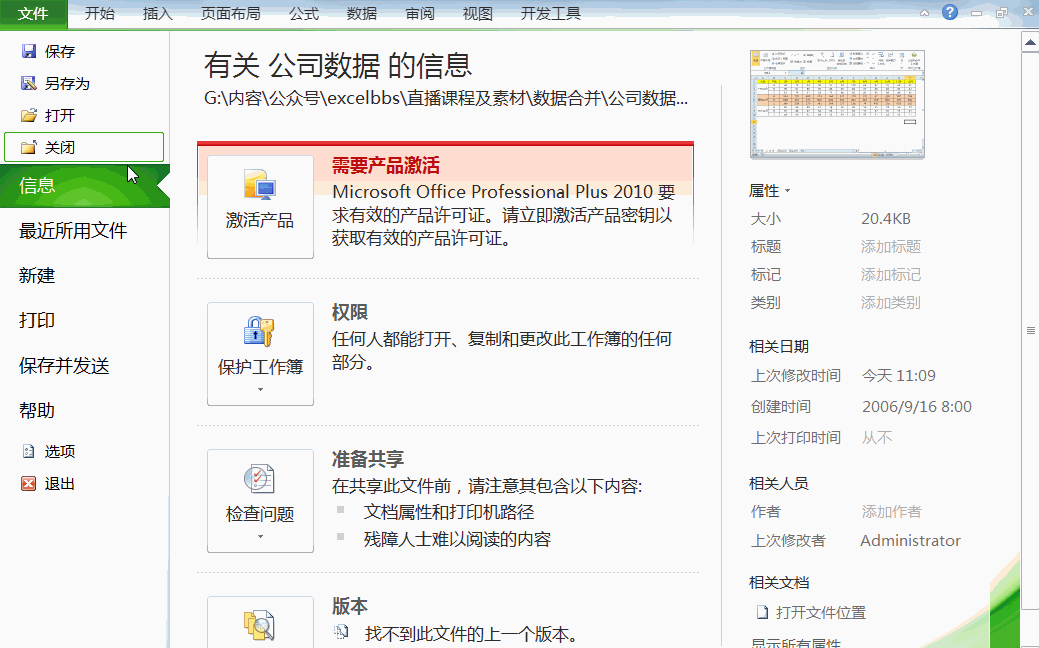Open 选项 settings label
The height and width of the screenshot is (648, 1039).
click(60, 451)
